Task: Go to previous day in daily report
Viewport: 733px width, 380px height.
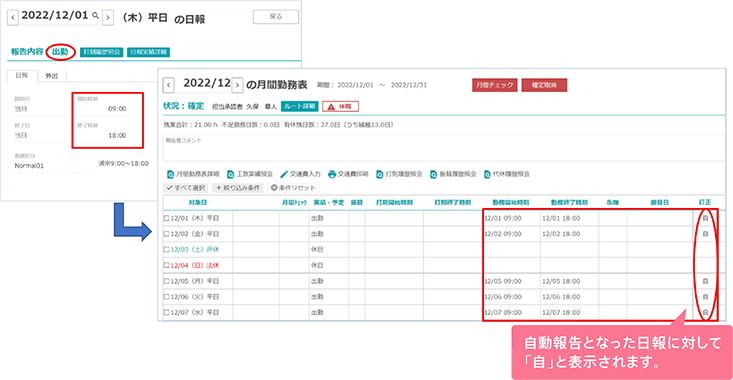Action: click(13, 18)
